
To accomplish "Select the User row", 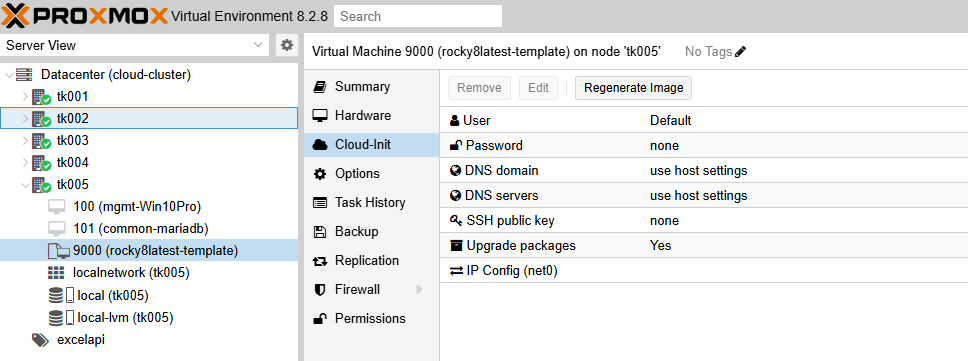I will [x=704, y=121].
